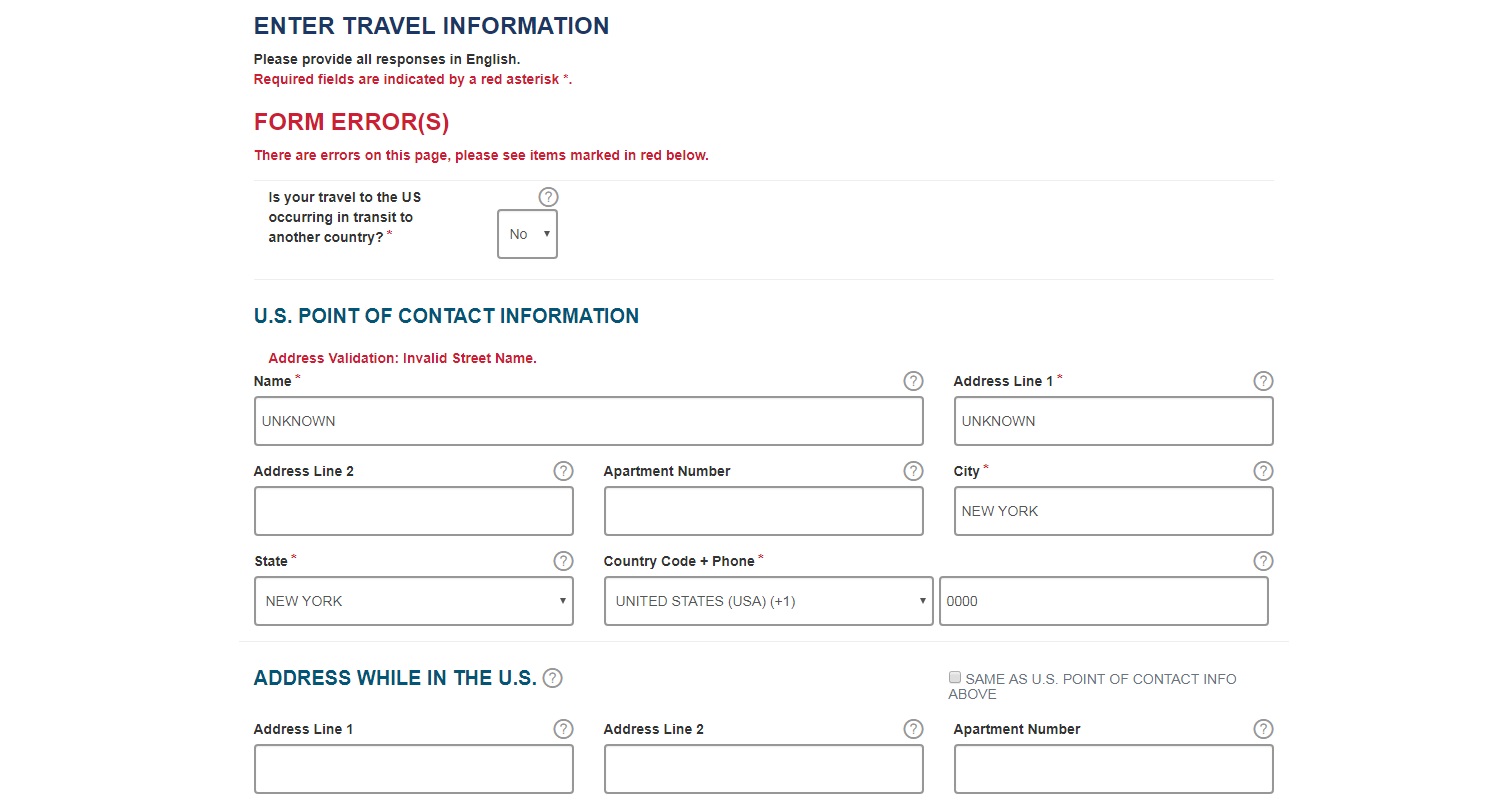Select Address Line 1 under Address While in U.S.
The height and width of the screenshot is (808, 1503).
(414, 769)
